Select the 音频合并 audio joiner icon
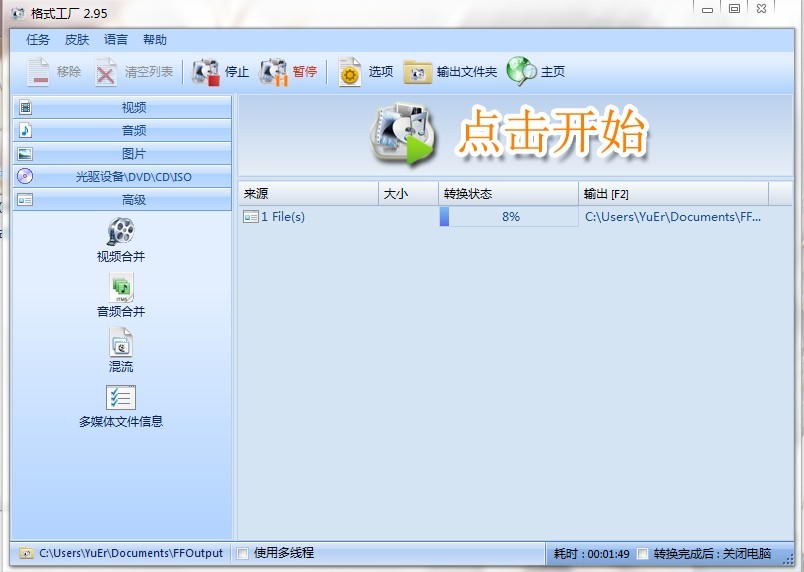The image size is (804, 572). 121,288
